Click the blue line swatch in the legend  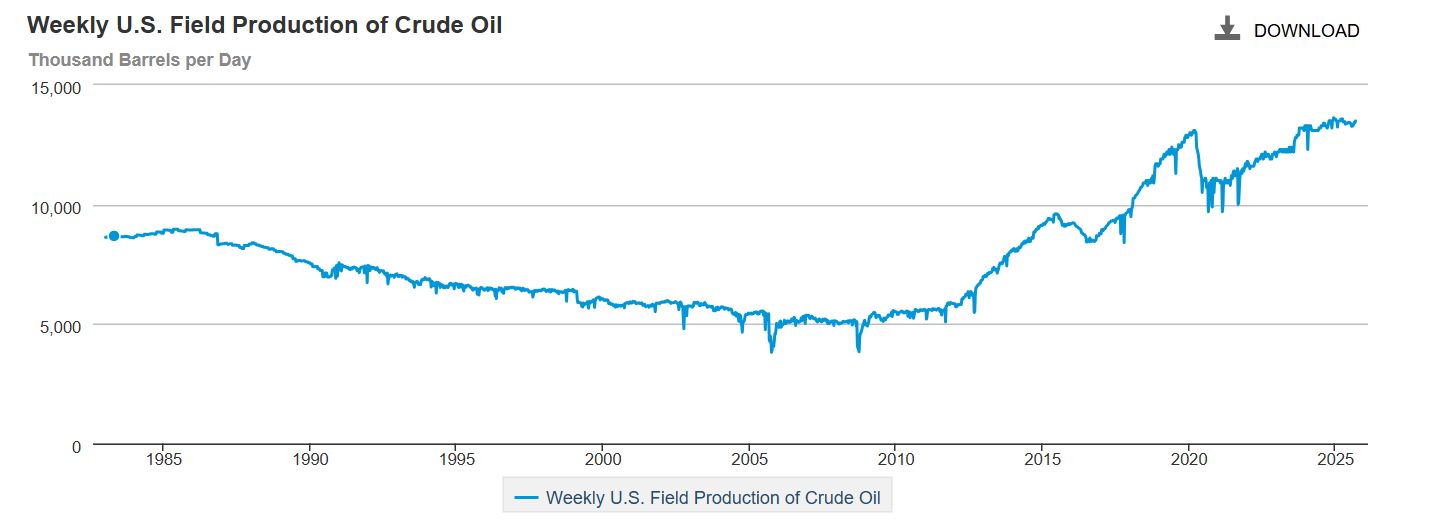click(526, 497)
